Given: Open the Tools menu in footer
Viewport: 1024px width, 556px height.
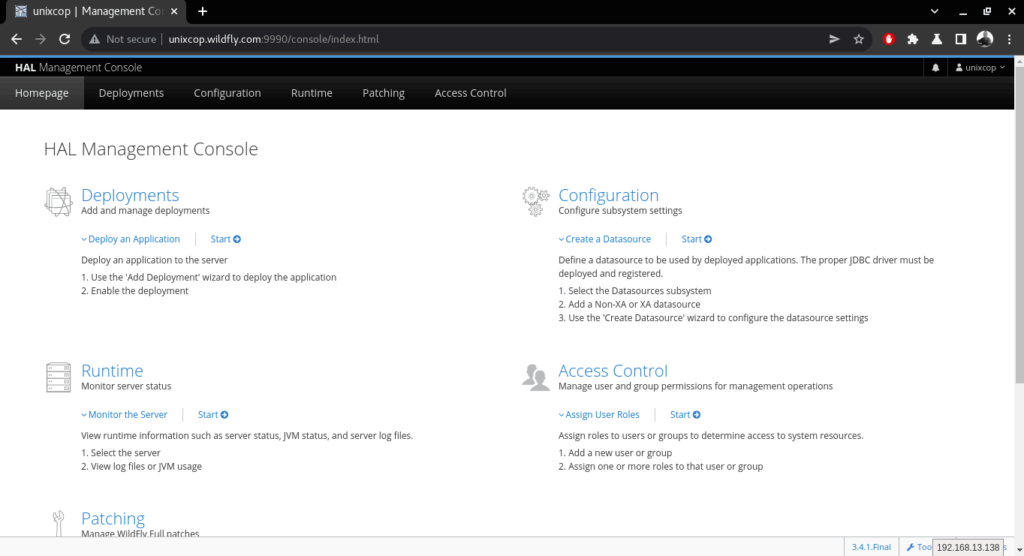Looking at the screenshot, I should coord(918,547).
